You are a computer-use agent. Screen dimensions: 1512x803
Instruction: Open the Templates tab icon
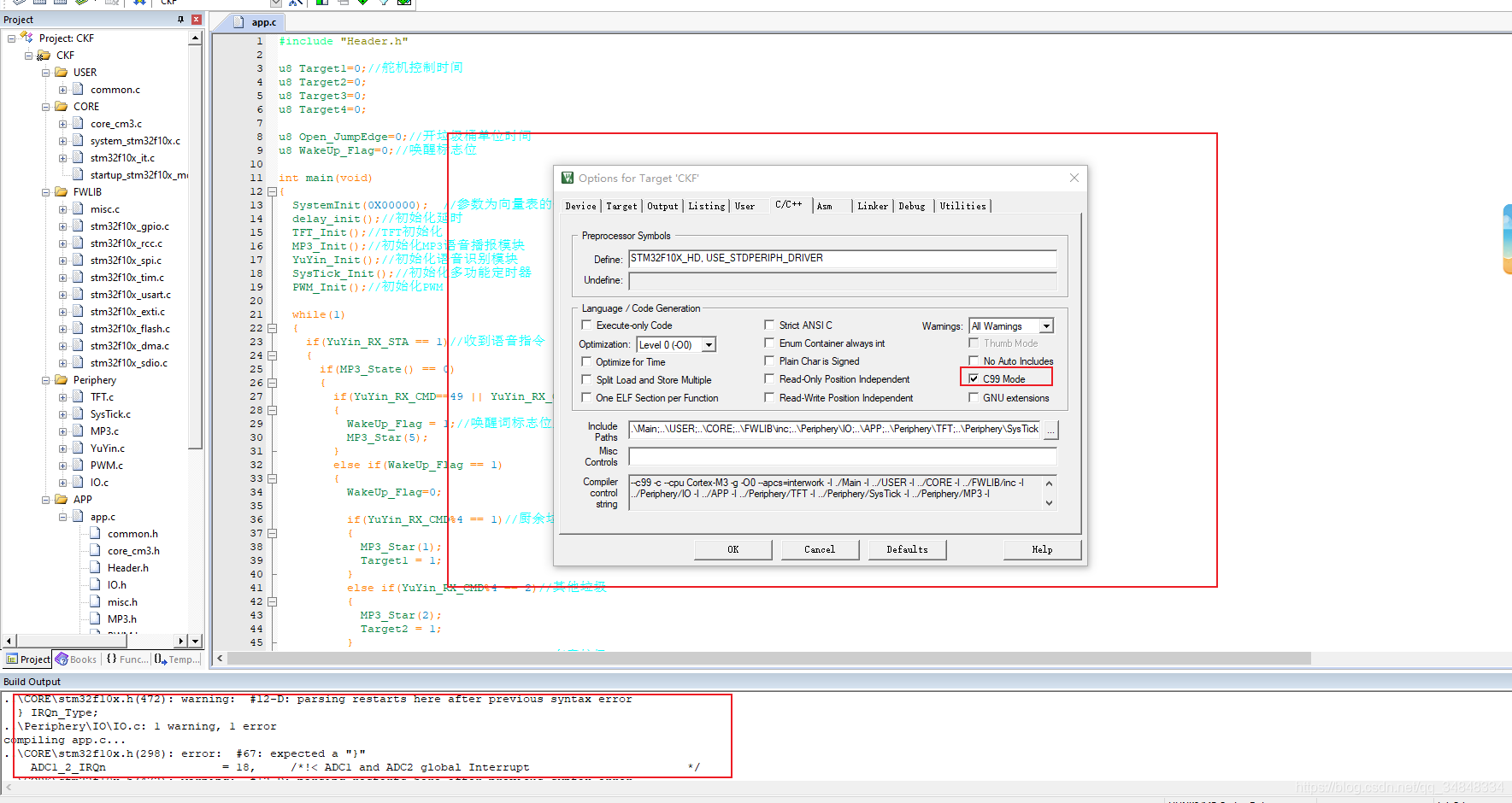tap(177, 659)
